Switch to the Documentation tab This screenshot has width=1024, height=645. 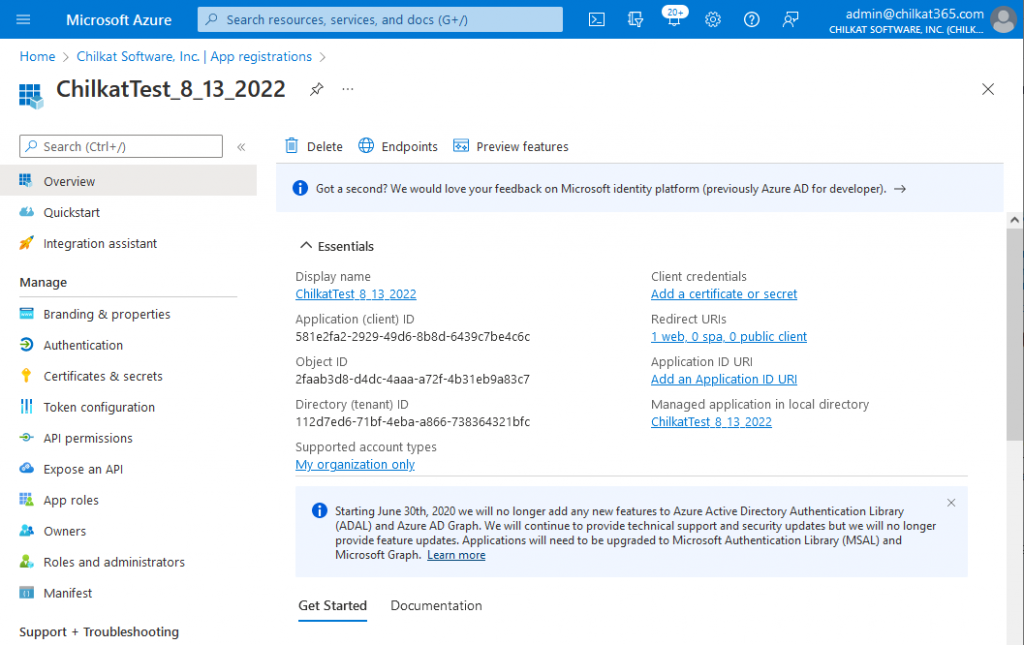436,605
